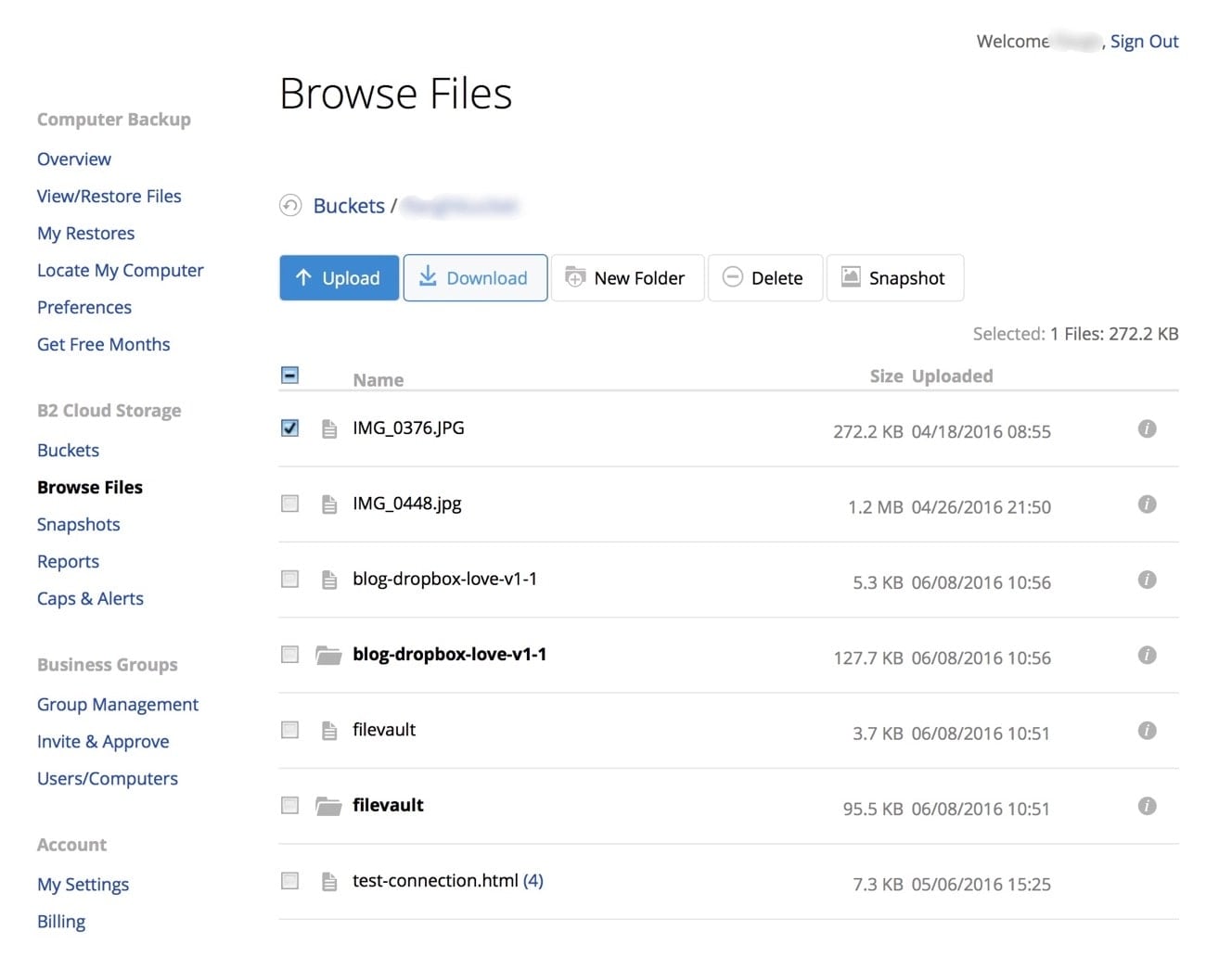Check the IMG_0448.jpg checkbox
The image size is (1232, 957).
pyautogui.click(x=290, y=504)
